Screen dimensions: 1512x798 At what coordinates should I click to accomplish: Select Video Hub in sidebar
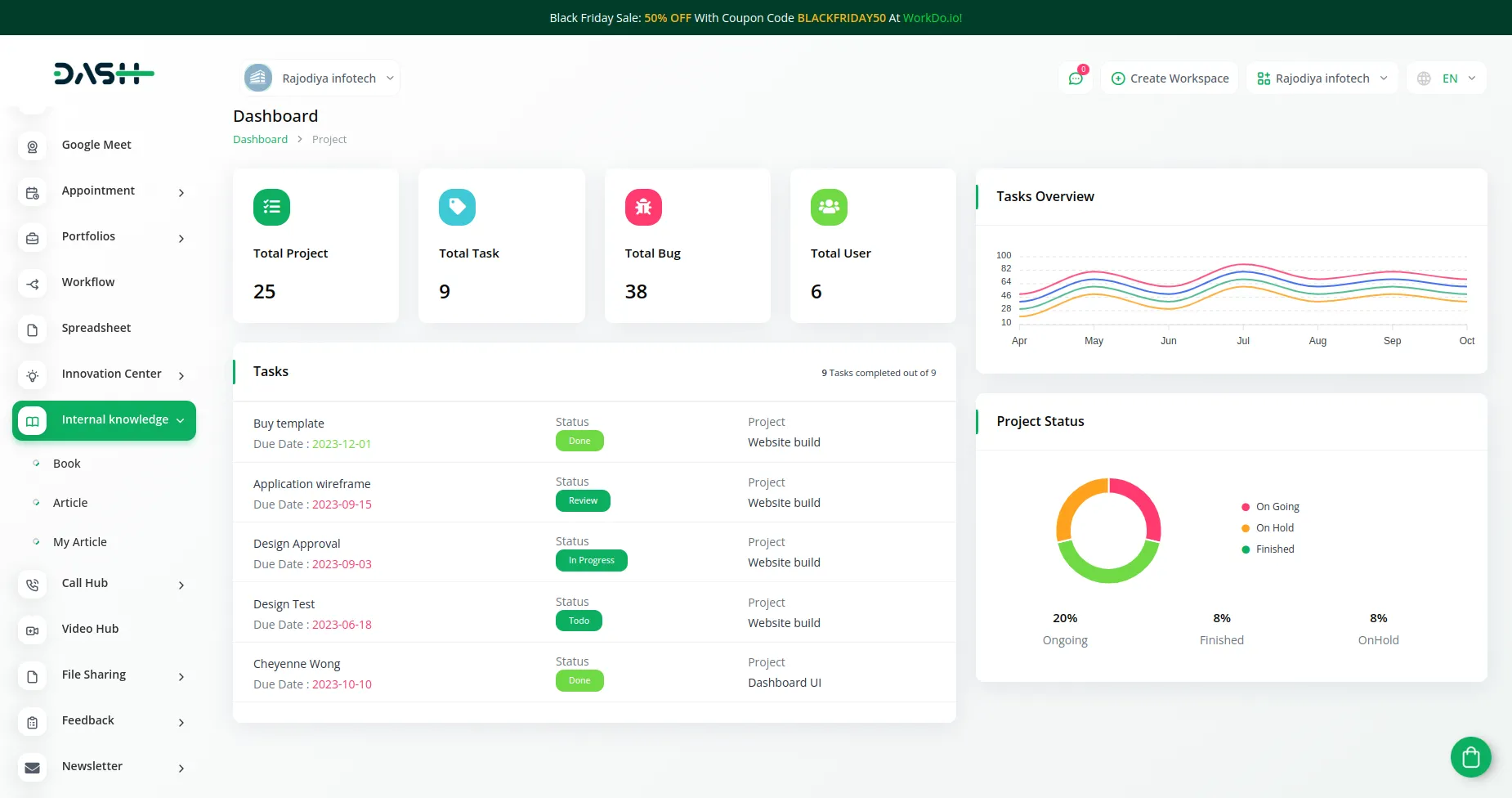(x=90, y=629)
